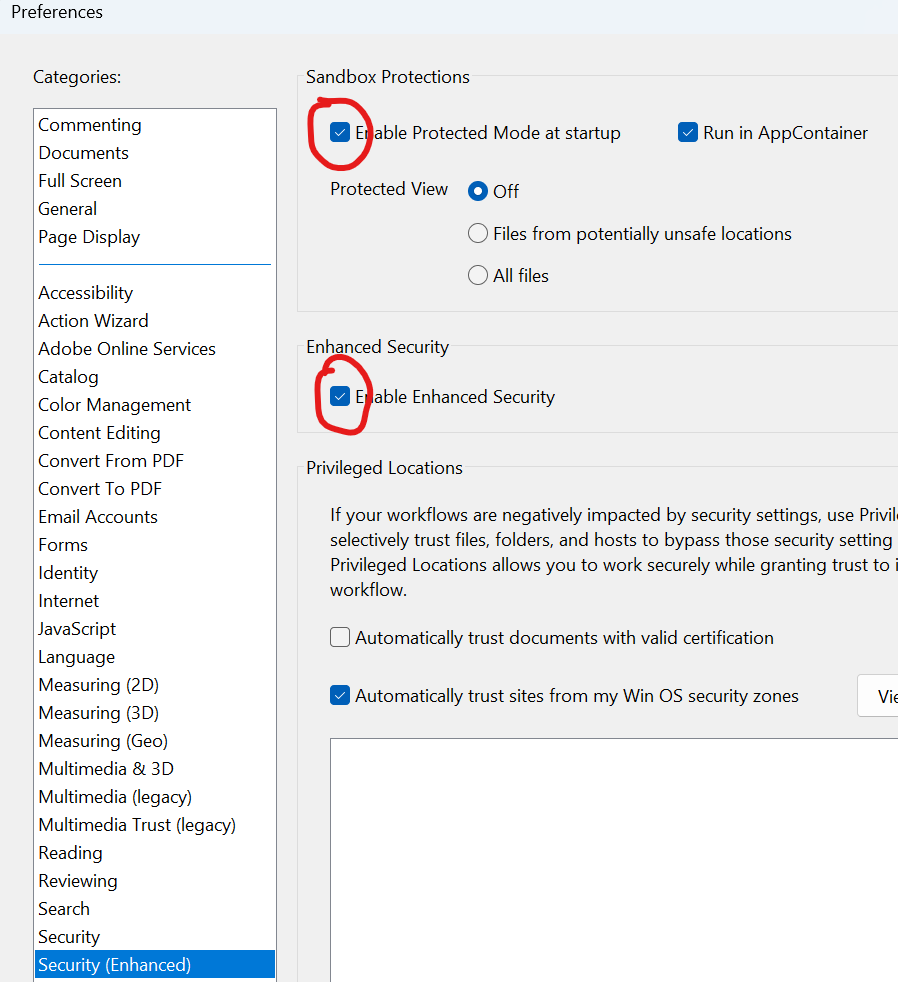Open the Forms preferences category

pos(63,544)
